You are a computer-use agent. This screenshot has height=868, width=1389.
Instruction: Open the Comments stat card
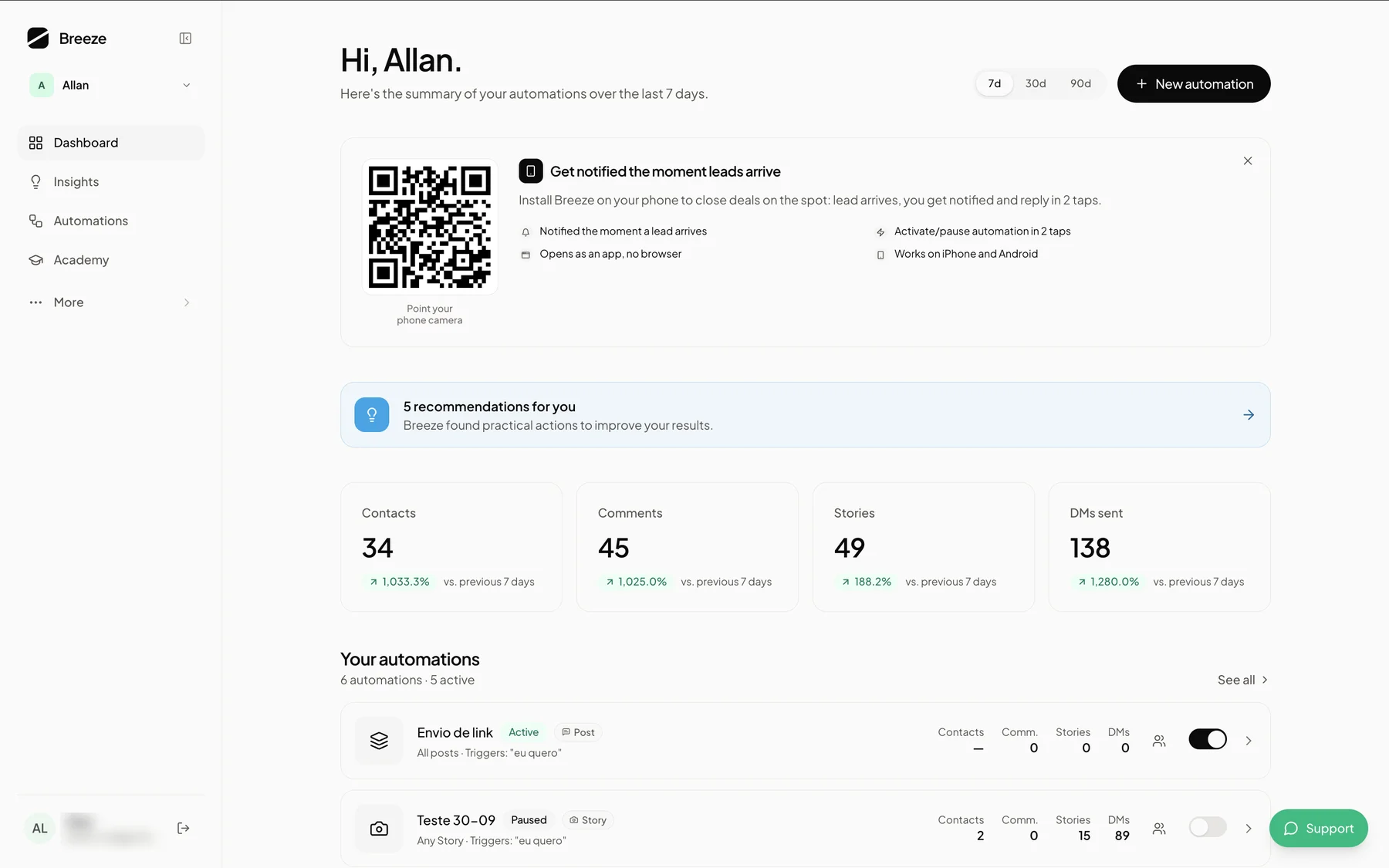(688, 547)
